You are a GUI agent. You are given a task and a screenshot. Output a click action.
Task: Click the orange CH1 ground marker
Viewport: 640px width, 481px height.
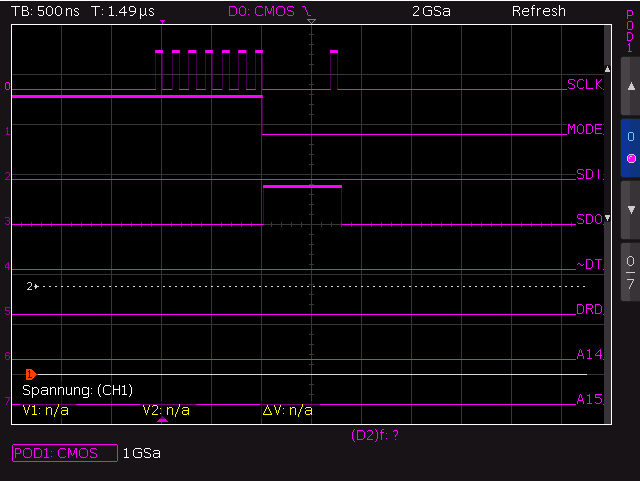31,374
